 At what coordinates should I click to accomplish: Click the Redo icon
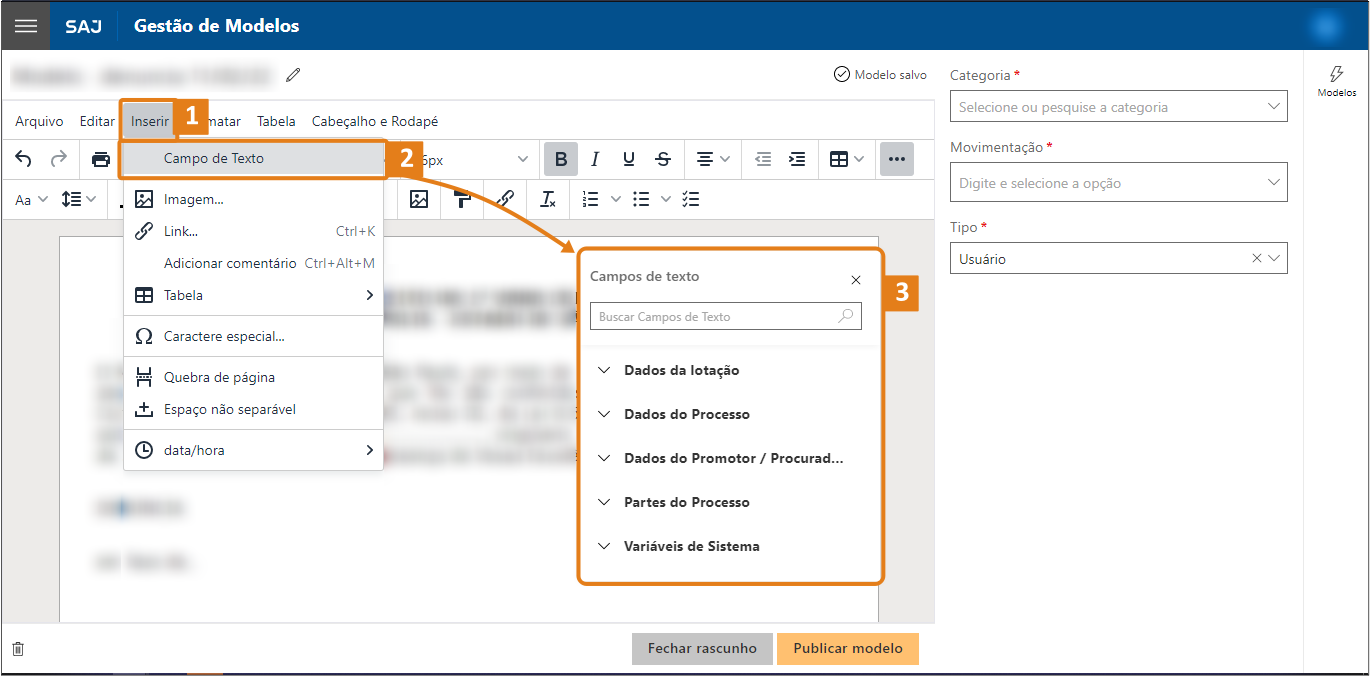coord(58,159)
